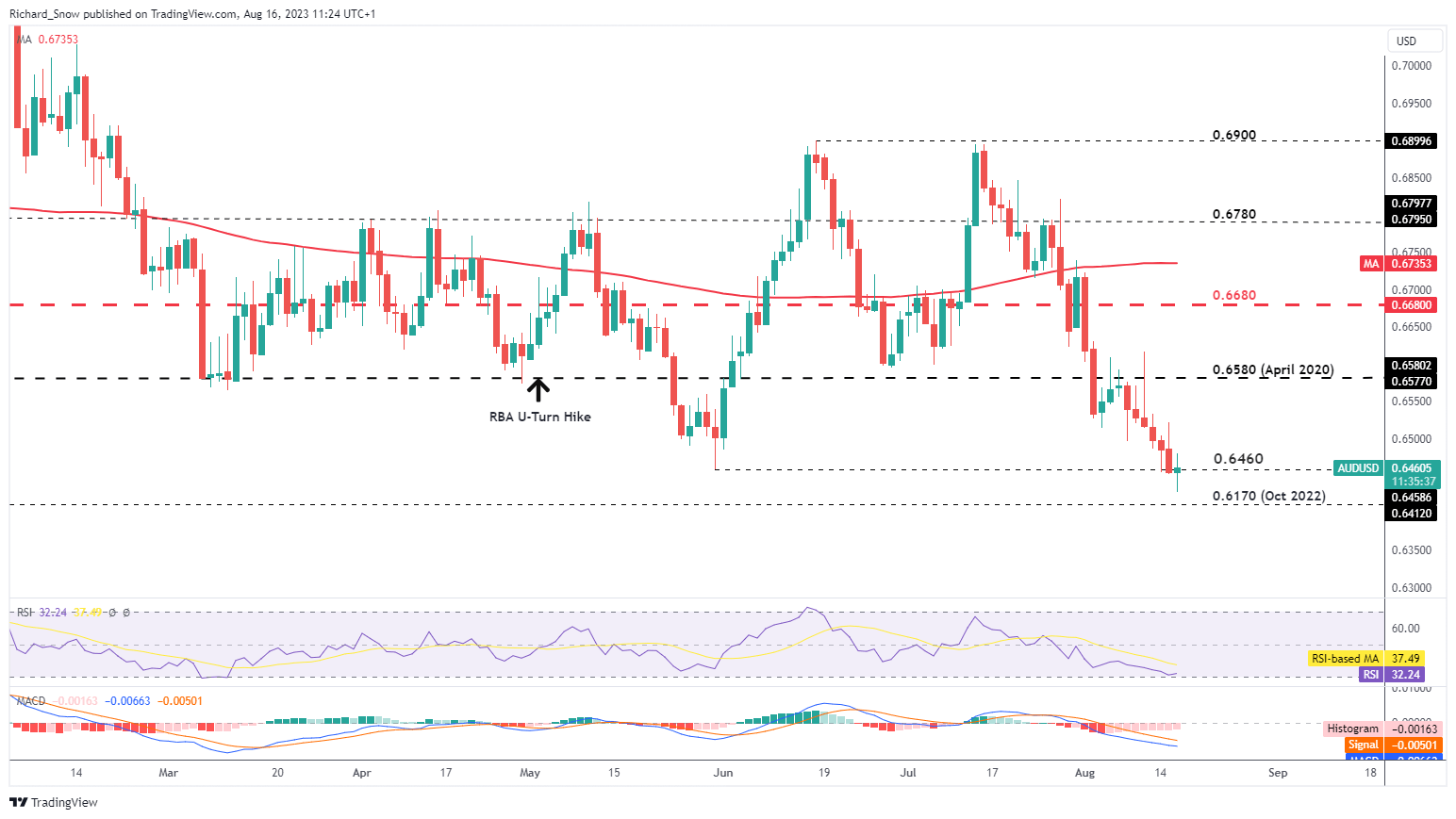Click the 0.64586 price axis label
Viewport: 1456px width, 819px height.
1412,497
